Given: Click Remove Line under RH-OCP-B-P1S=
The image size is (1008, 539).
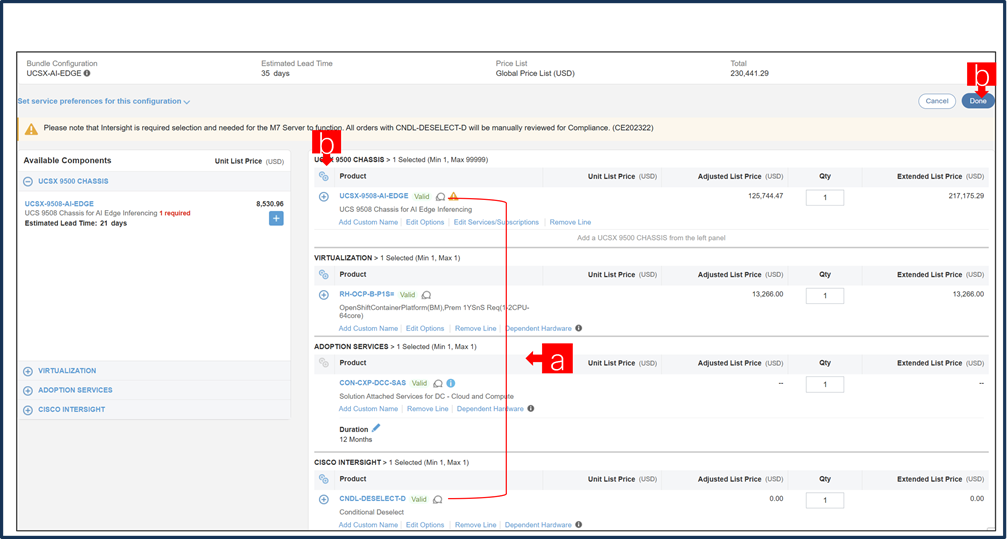Looking at the screenshot, I should (x=476, y=329).
